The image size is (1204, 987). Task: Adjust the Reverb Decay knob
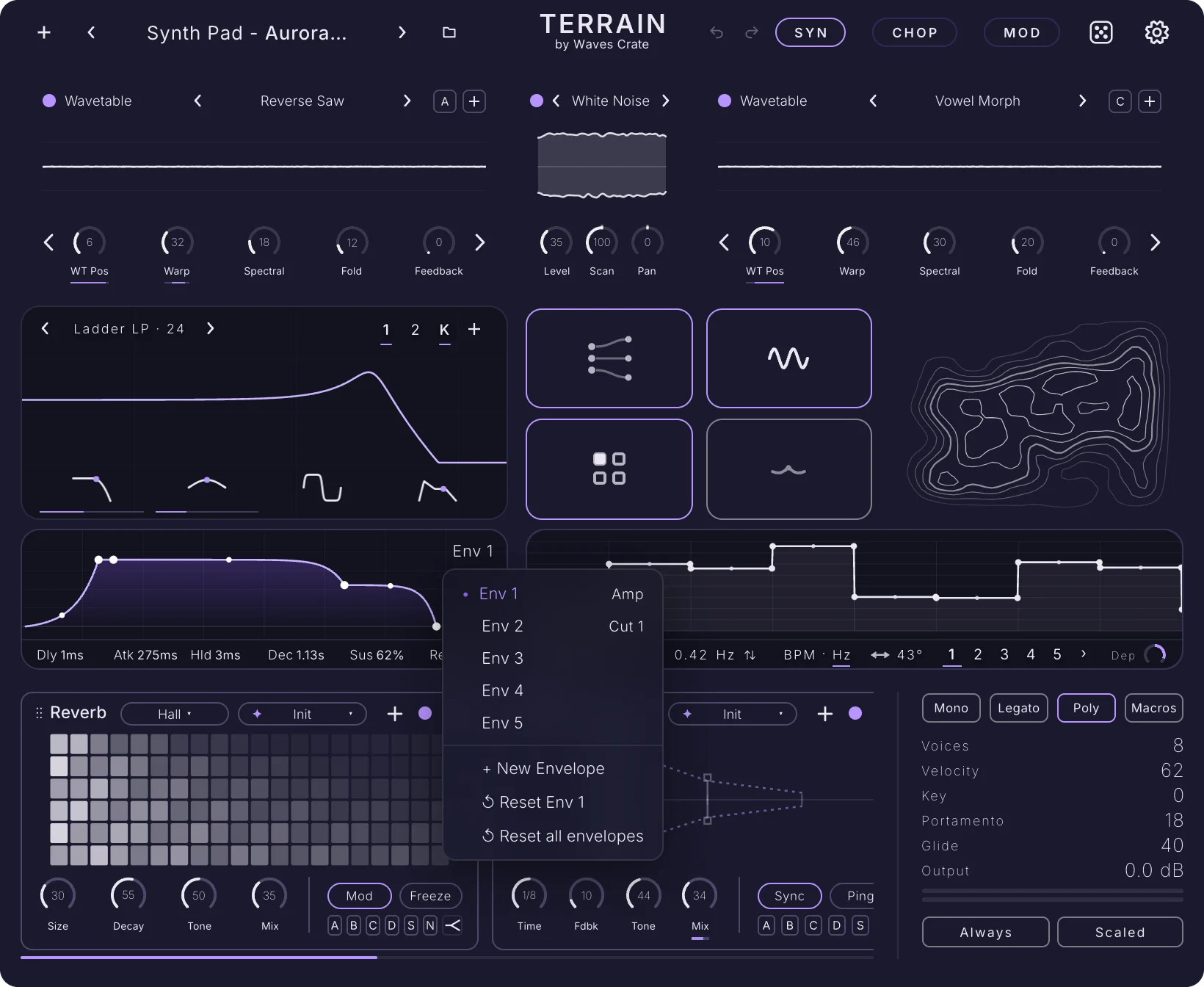point(128,895)
